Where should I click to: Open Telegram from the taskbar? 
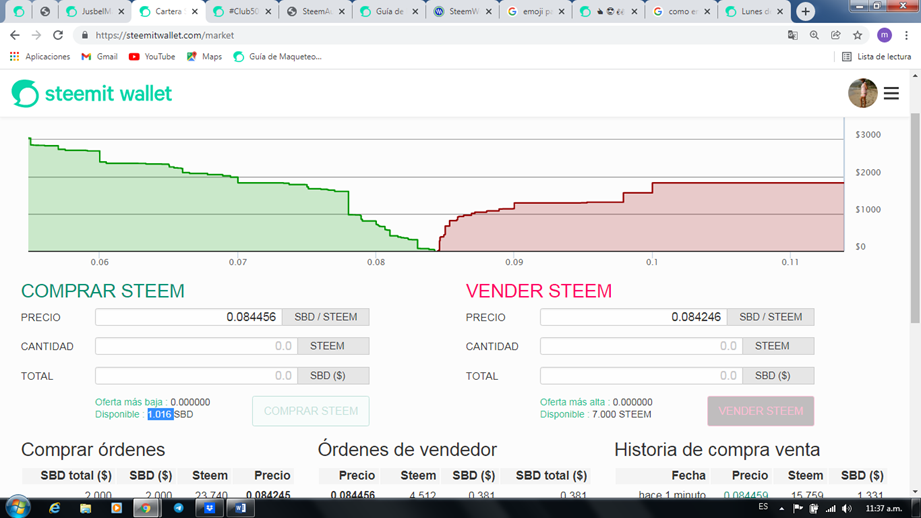(x=179, y=508)
